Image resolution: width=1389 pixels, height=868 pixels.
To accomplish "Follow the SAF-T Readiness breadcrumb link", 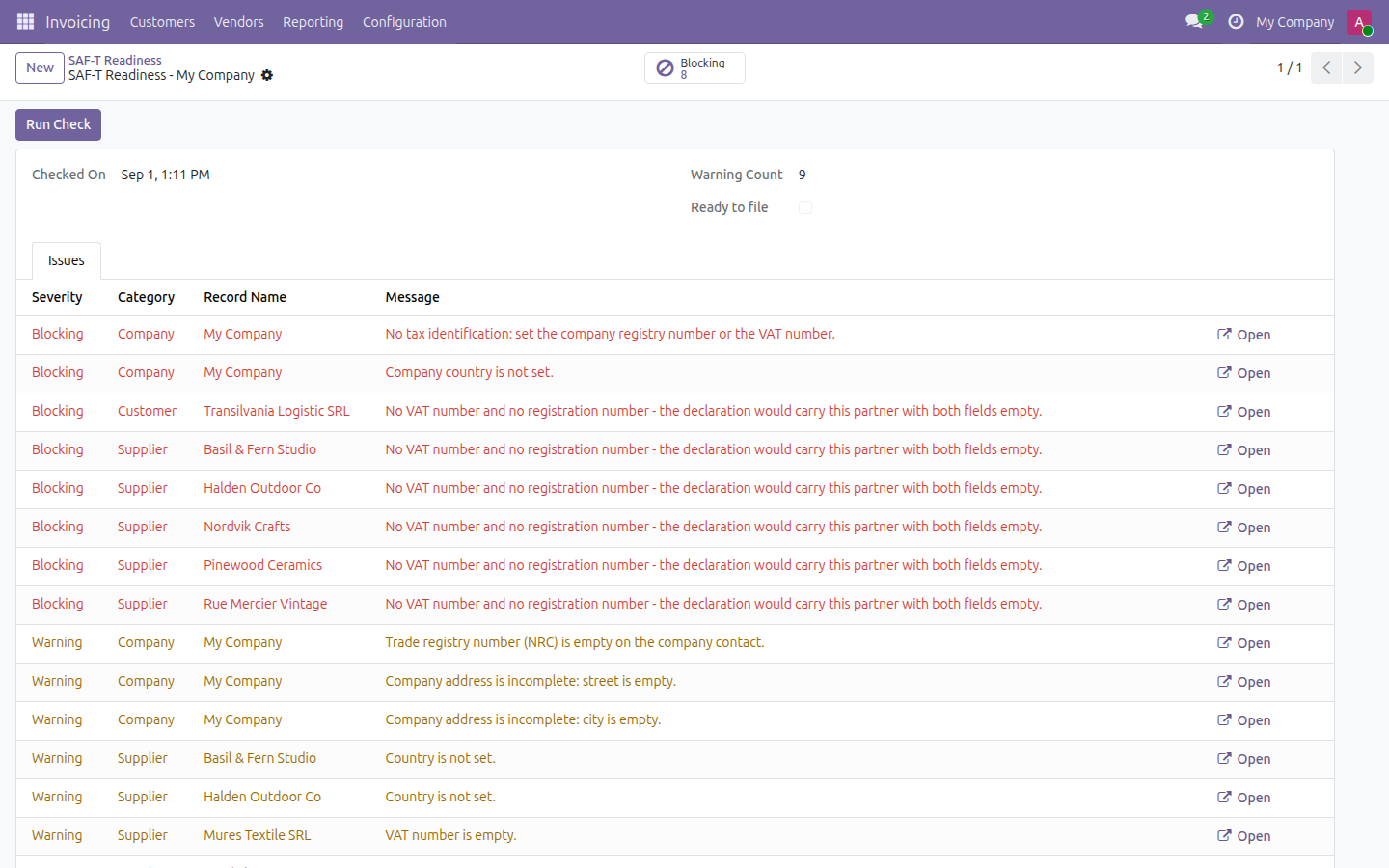I will (115, 60).
